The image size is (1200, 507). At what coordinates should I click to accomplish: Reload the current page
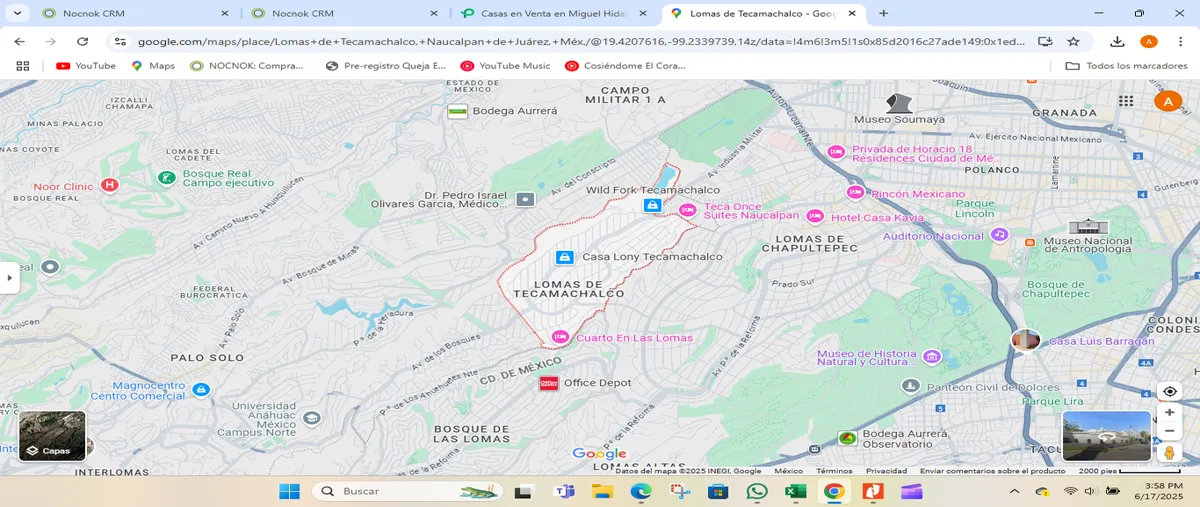tap(83, 41)
